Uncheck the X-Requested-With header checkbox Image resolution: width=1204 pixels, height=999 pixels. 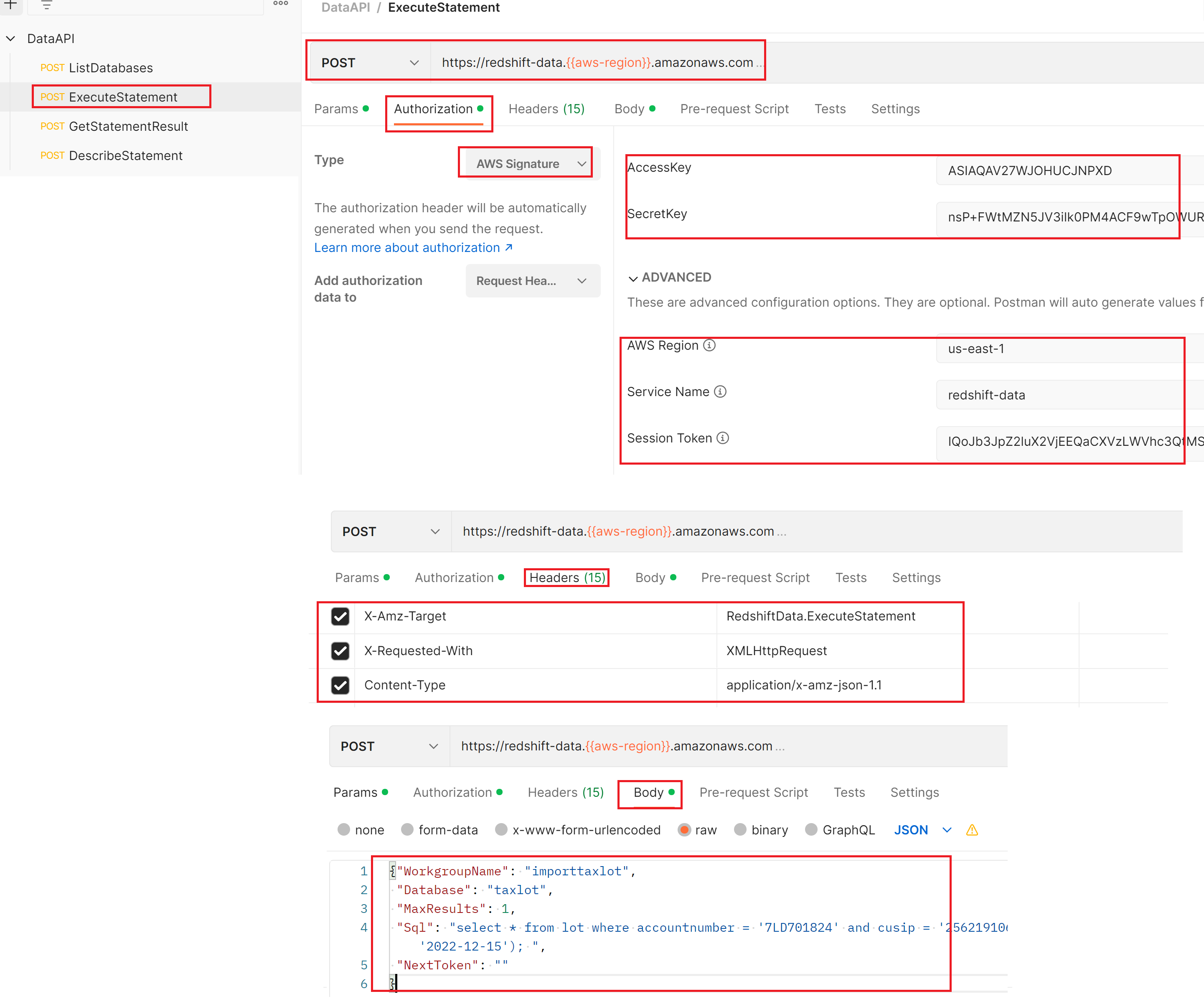340,651
